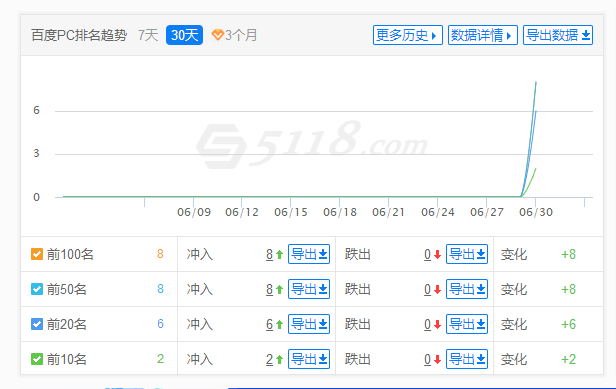Screen dimensions: 616x389
Task: Click the 百度PC排名趋势 title
Action: [79, 35]
